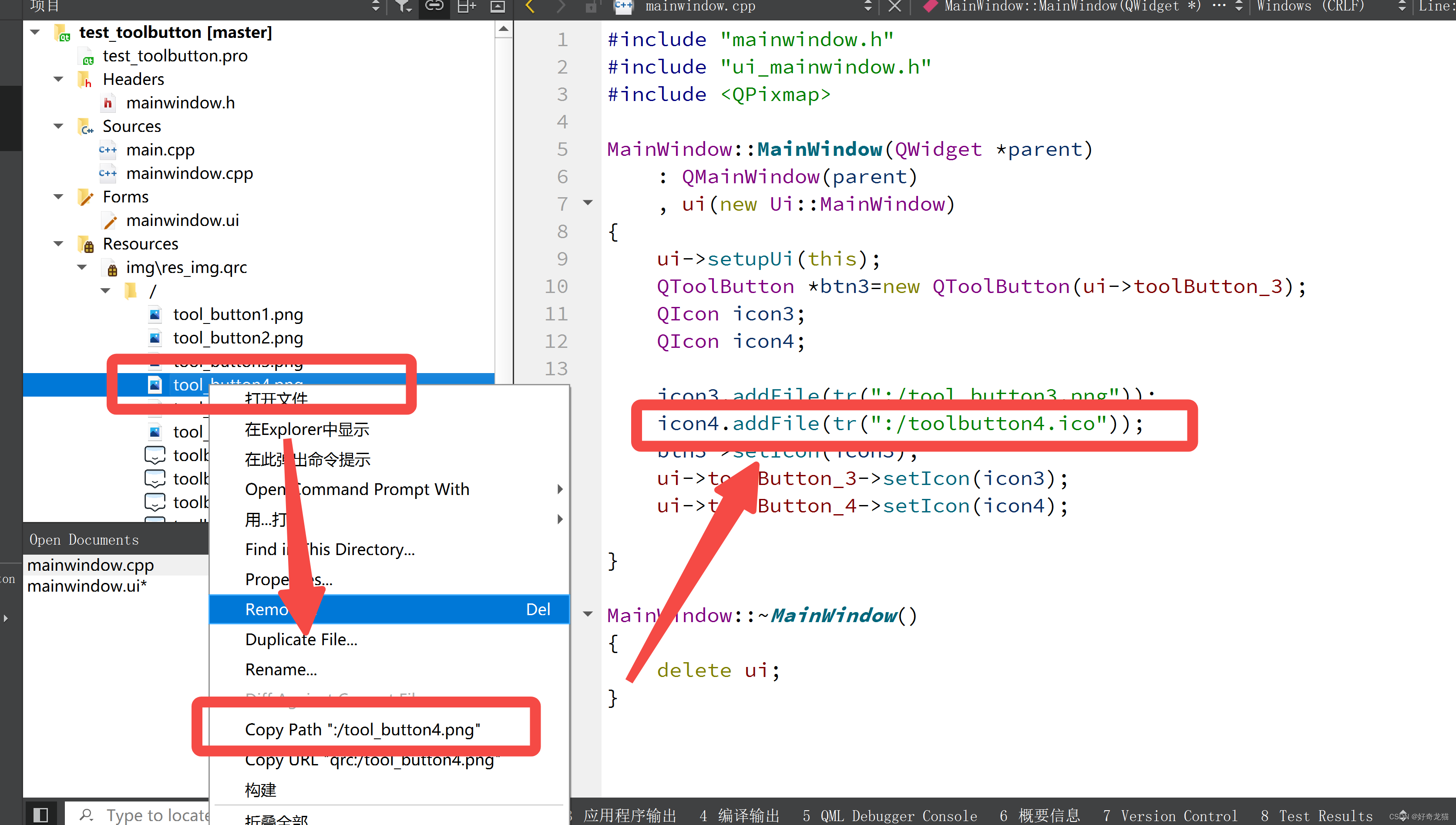The height and width of the screenshot is (825, 1456).
Task: Open the Open Command Prompt With submenu
Action: (x=389, y=490)
